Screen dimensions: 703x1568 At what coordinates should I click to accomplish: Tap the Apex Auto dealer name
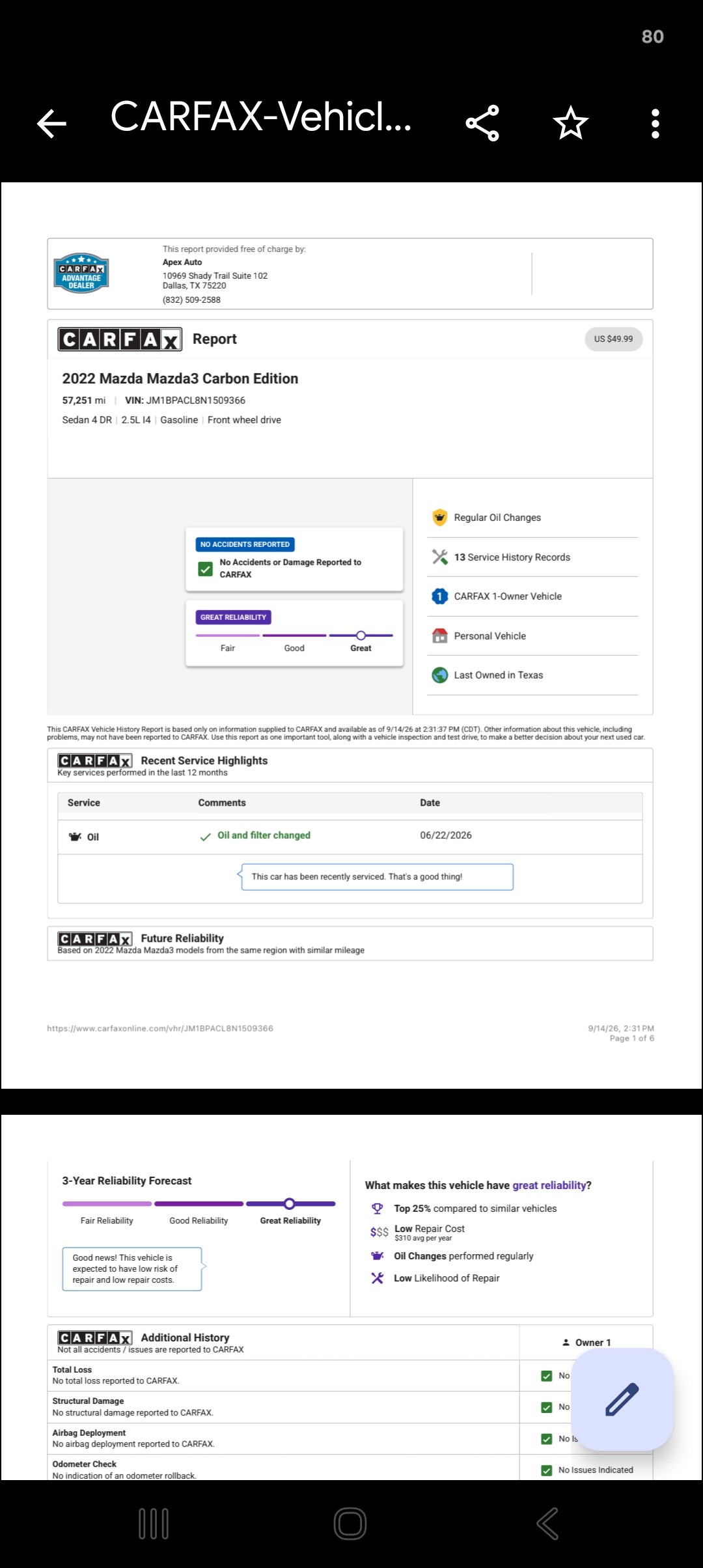coord(182,262)
